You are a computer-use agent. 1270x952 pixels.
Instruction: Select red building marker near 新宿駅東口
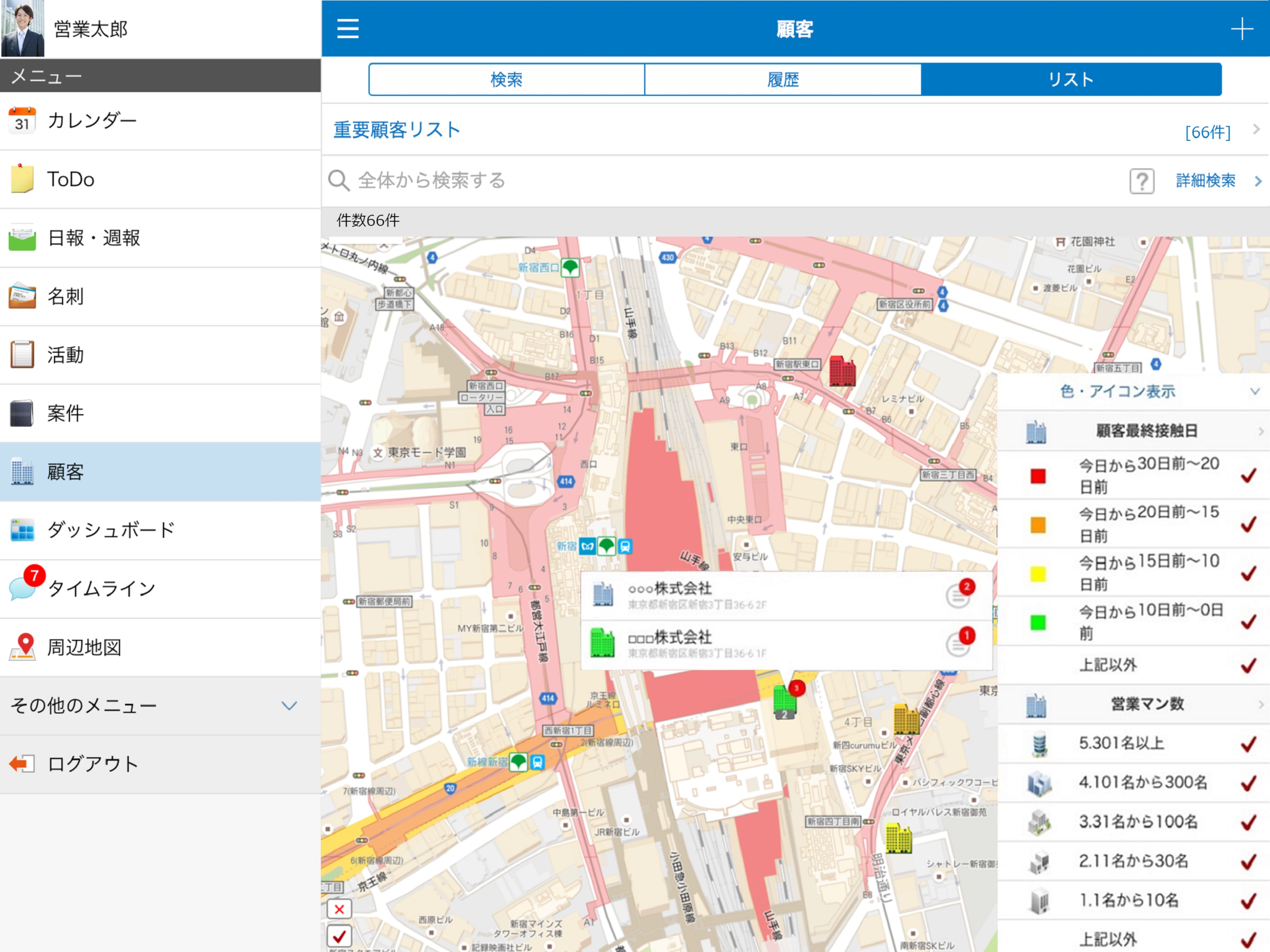coord(842,371)
